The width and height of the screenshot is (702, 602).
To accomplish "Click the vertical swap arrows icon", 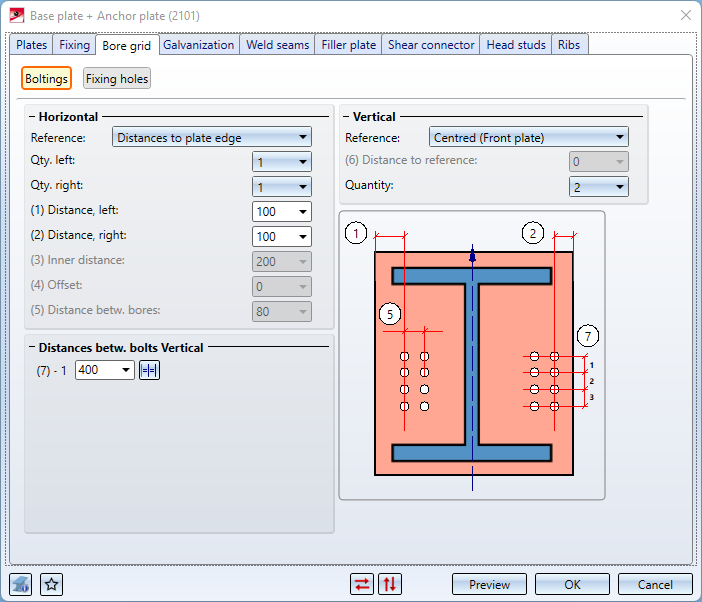I will coord(390,584).
